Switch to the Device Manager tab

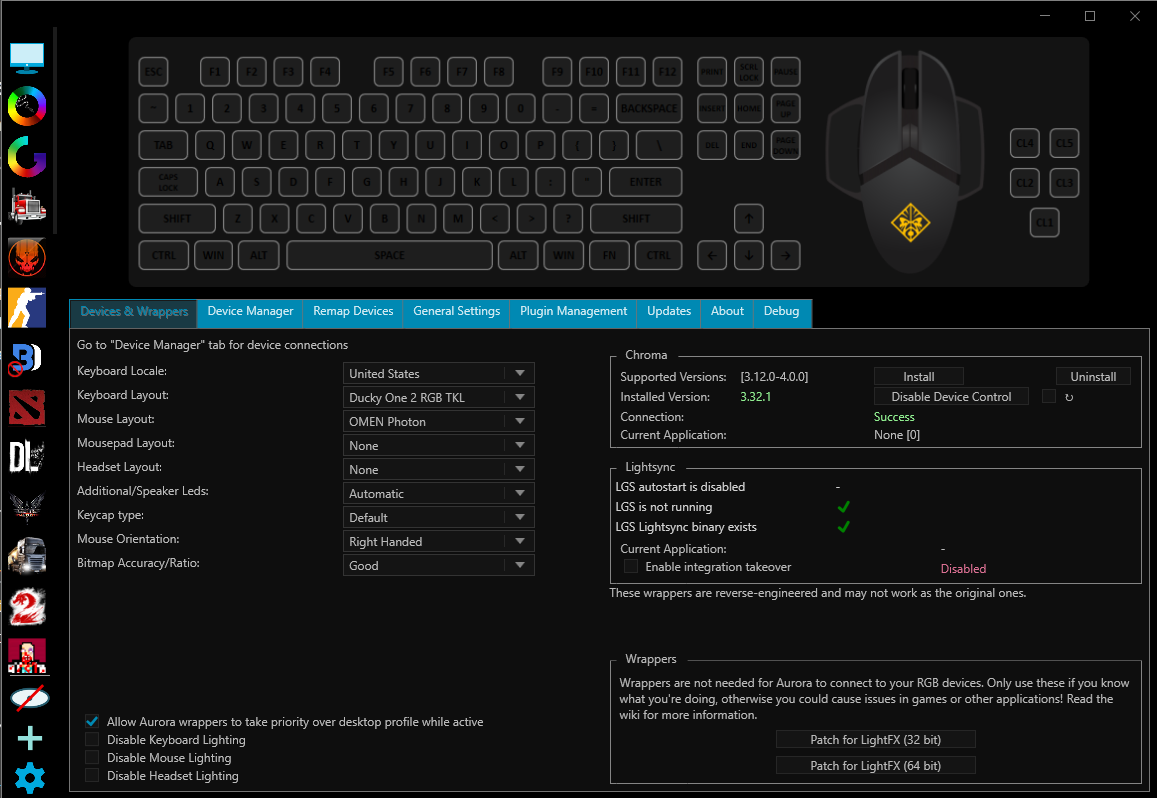pyautogui.click(x=249, y=311)
